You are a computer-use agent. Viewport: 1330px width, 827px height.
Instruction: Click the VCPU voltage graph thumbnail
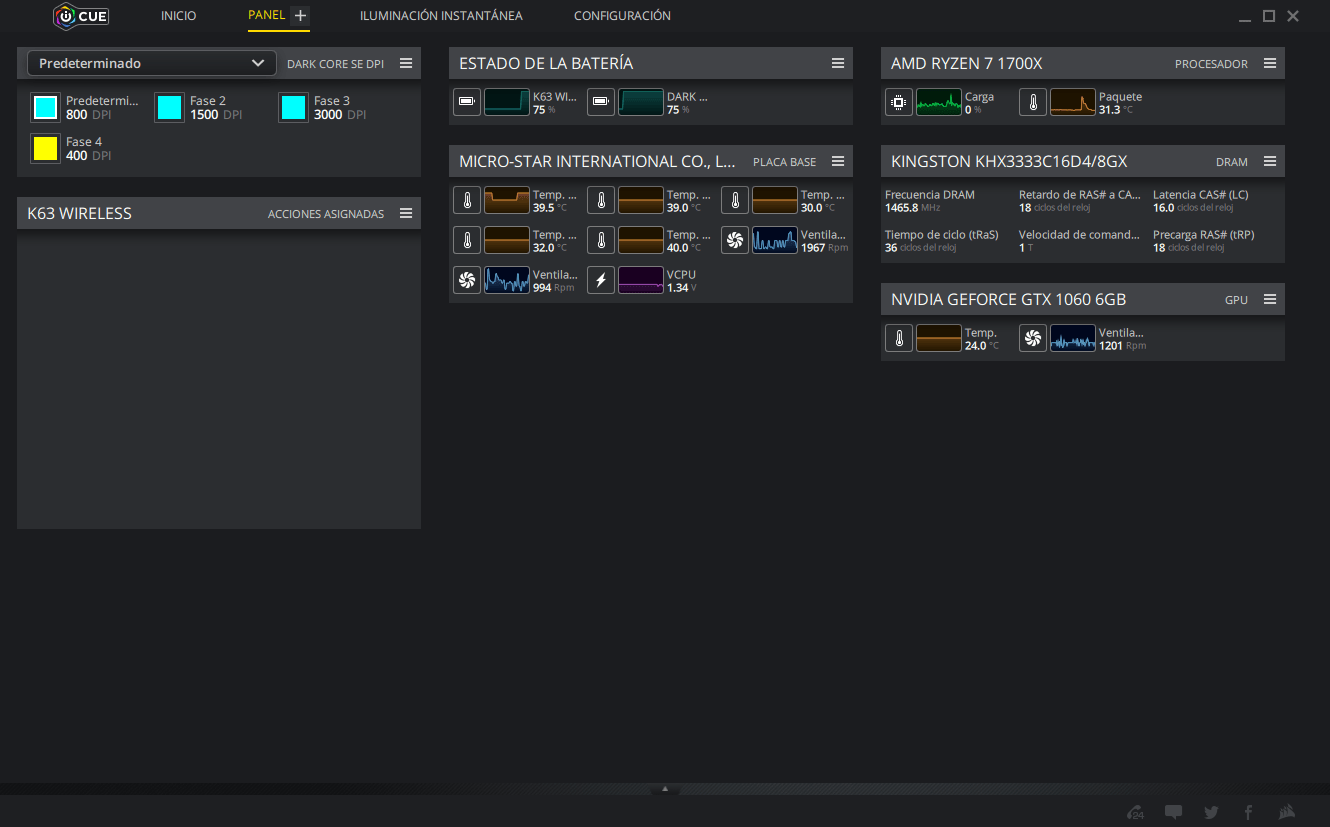(x=641, y=280)
